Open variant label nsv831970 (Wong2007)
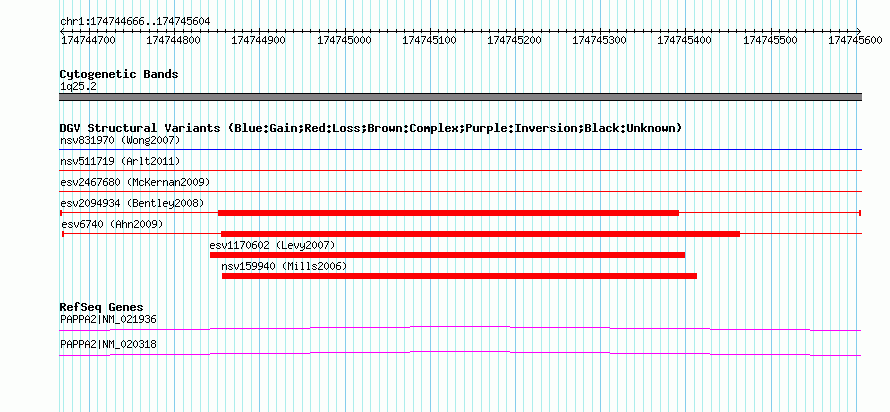Screen dimensions: 890x412 [x=120, y=140]
